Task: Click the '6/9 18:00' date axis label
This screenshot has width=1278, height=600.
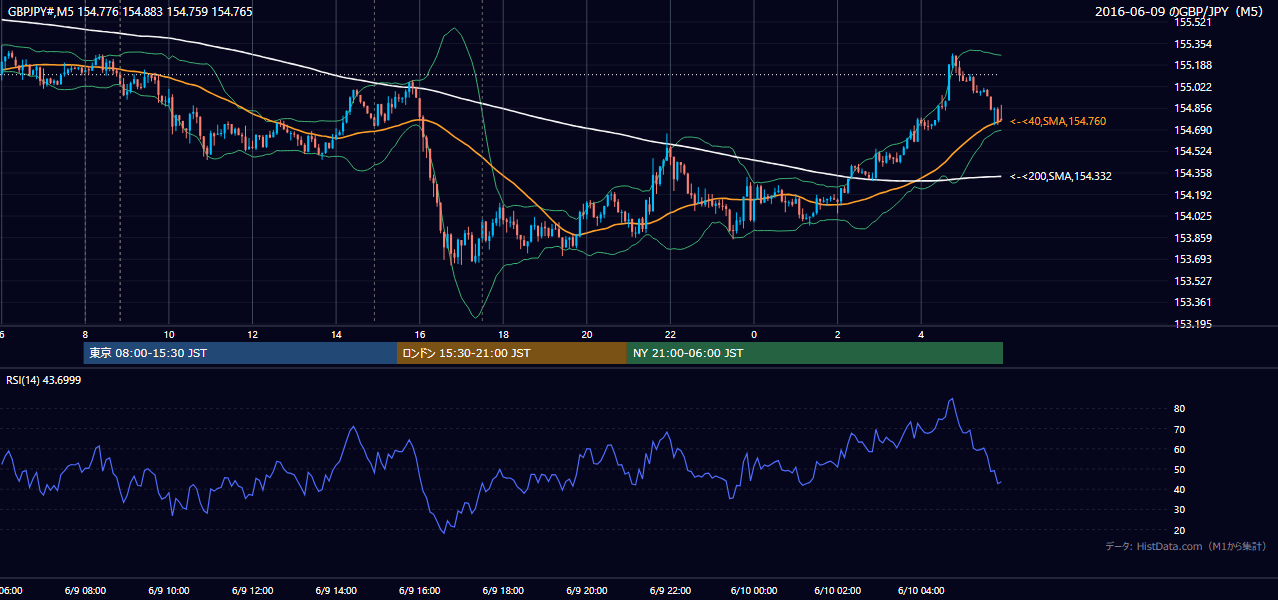Action: tap(503, 591)
